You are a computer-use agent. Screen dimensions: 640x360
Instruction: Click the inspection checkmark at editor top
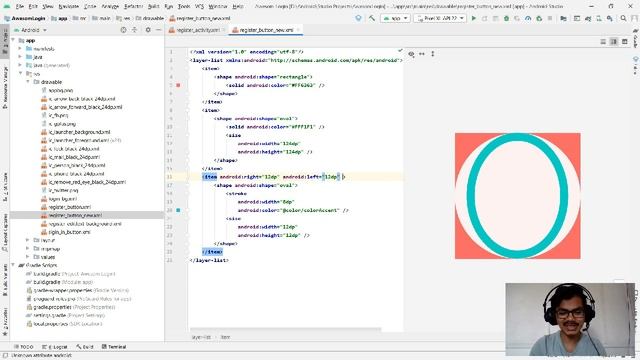(x=400, y=51)
